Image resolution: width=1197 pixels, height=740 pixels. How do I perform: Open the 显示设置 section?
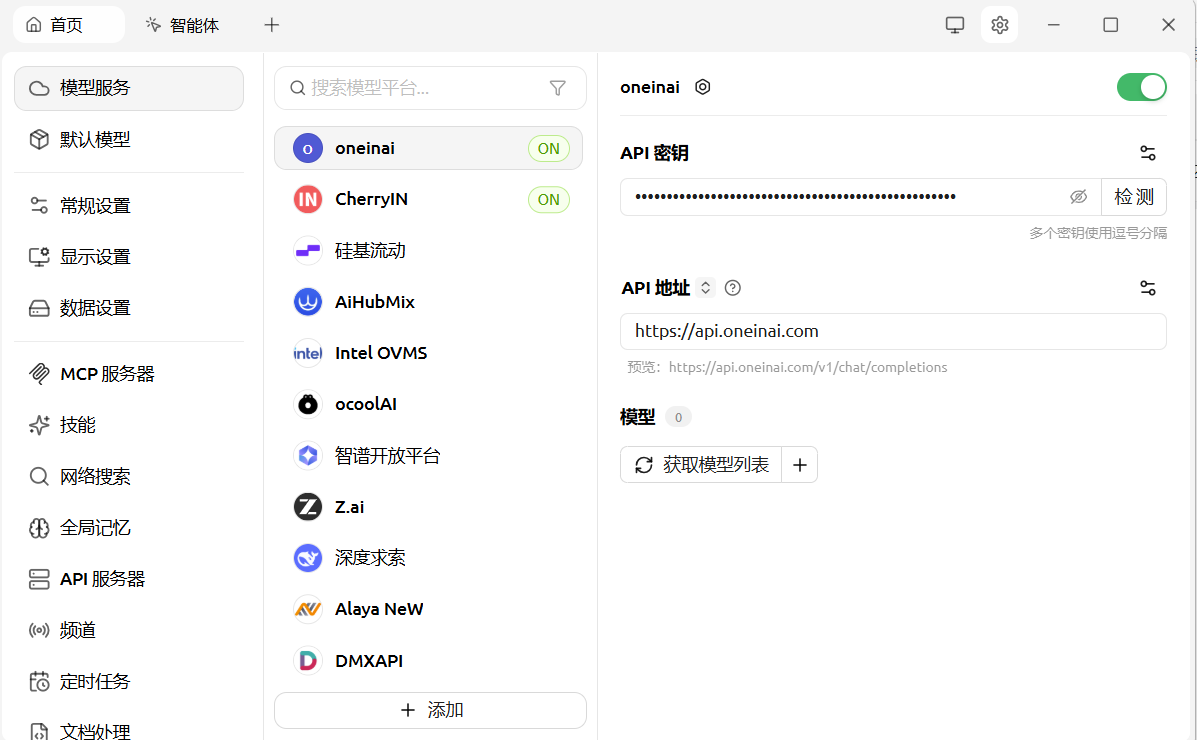pos(129,257)
